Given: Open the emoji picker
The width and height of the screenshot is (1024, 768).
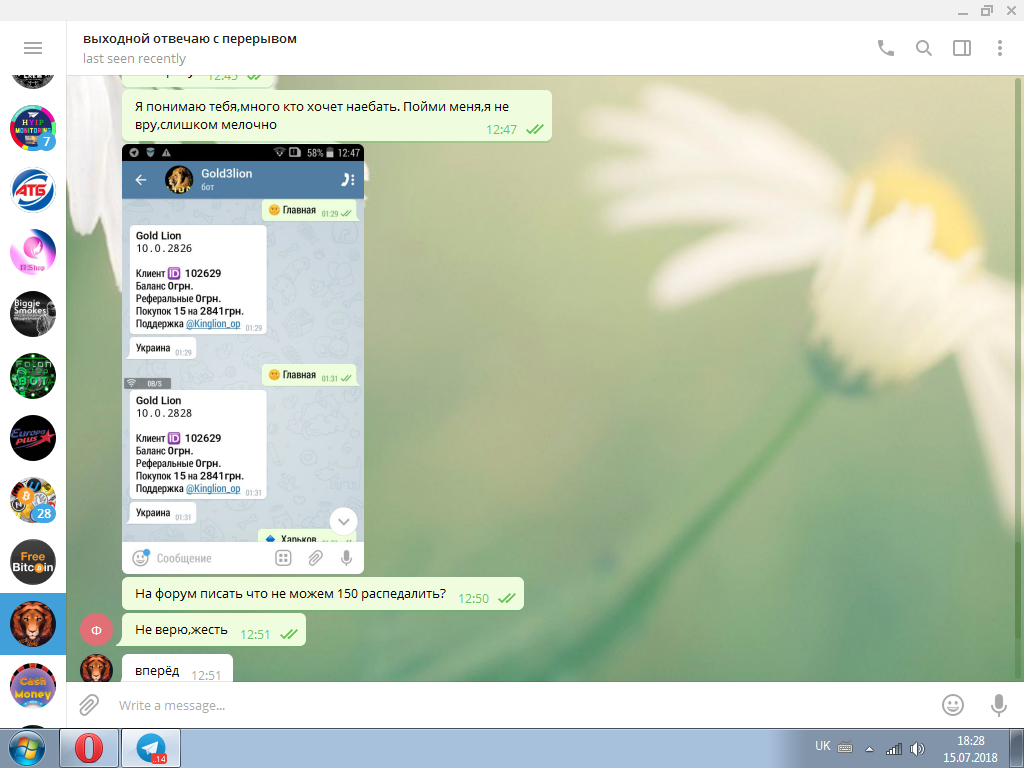Looking at the screenshot, I should pyautogui.click(x=953, y=705).
